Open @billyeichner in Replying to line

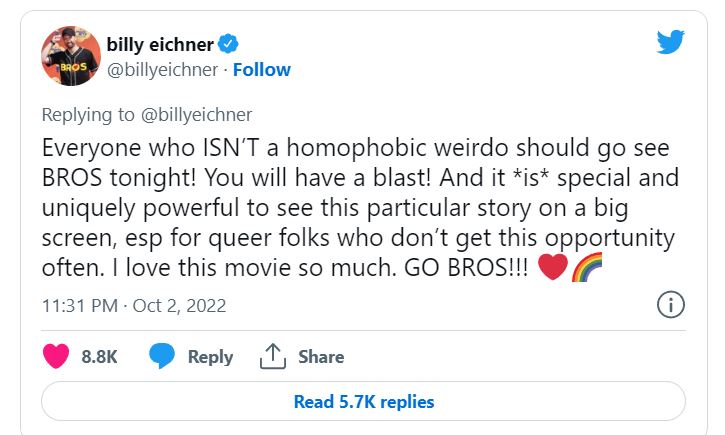pyautogui.click(x=198, y=115)
